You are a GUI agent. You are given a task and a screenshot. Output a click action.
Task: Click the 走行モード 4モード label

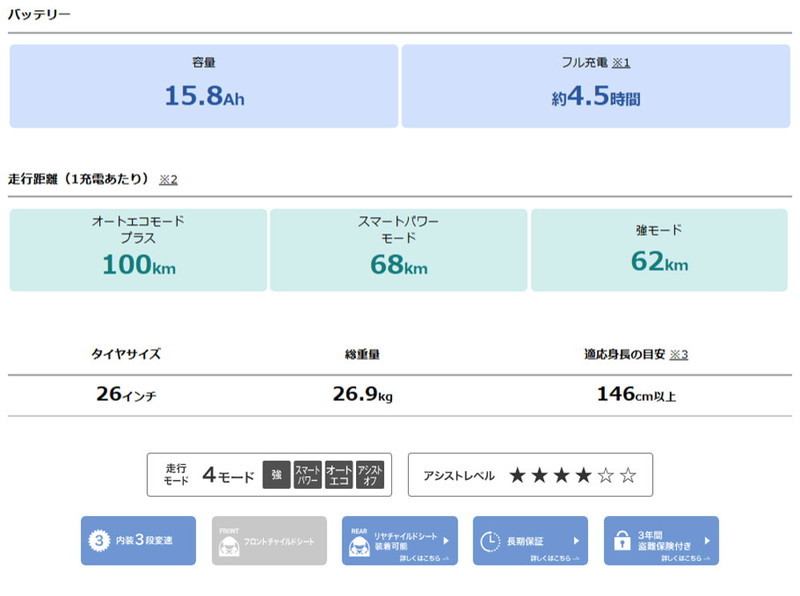210,476
